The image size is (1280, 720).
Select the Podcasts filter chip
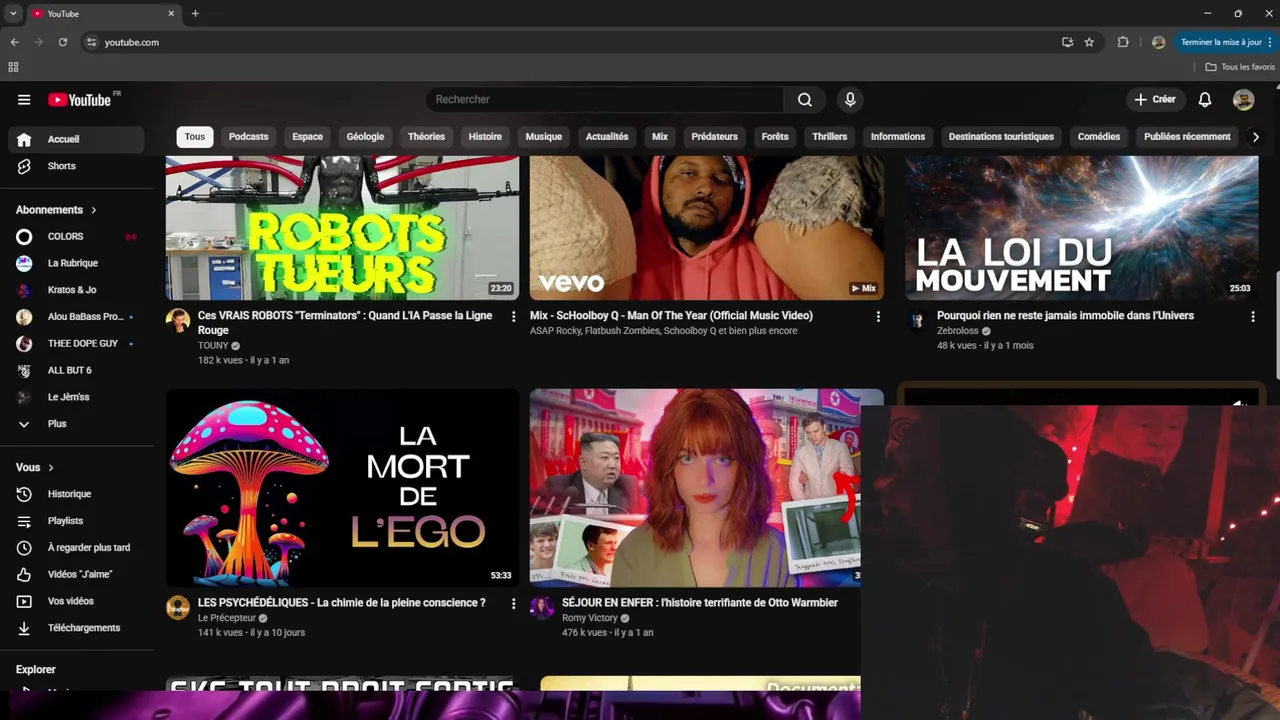tap(248, 136)
